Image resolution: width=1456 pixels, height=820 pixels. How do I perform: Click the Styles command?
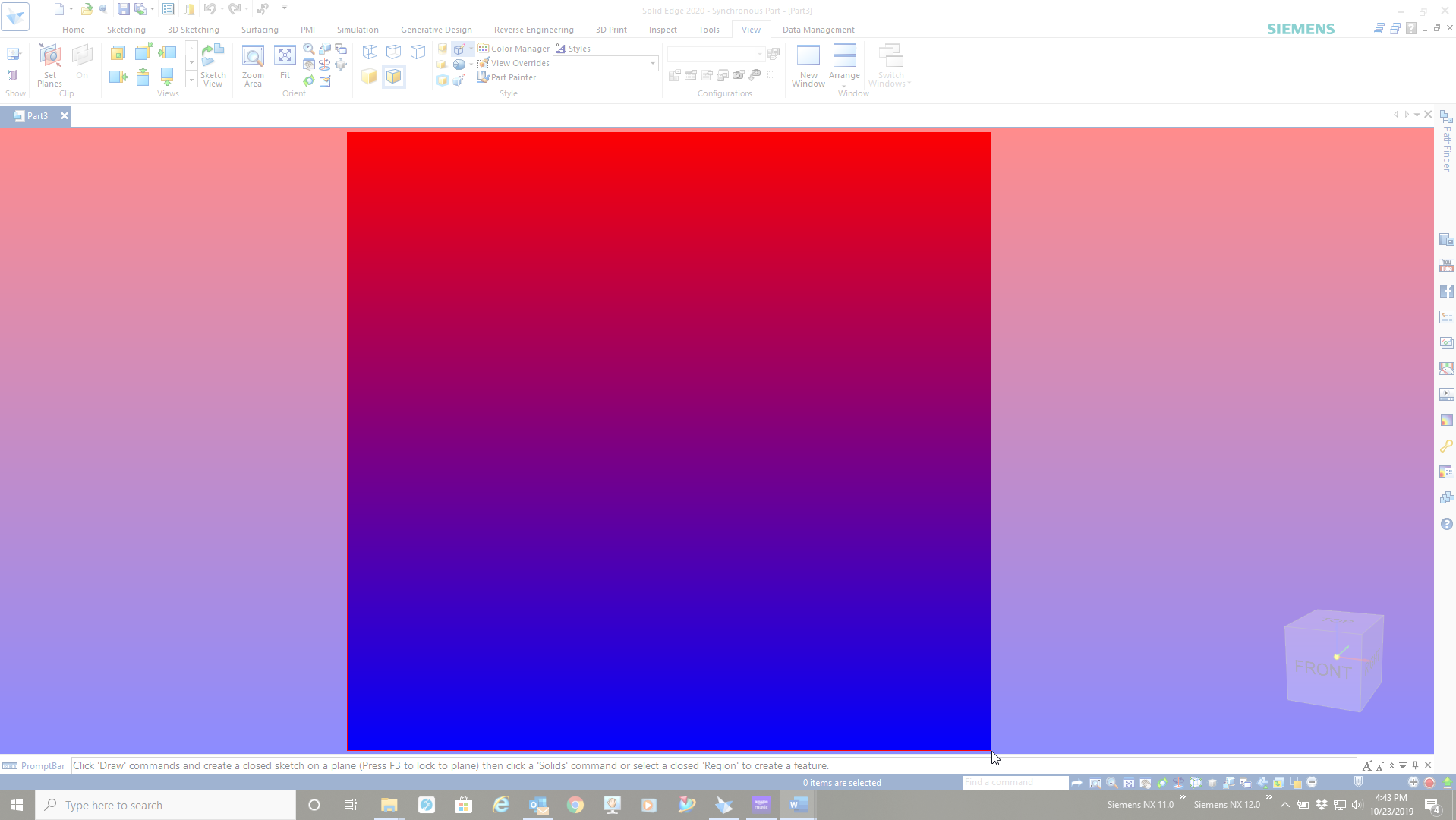(573, 48)
